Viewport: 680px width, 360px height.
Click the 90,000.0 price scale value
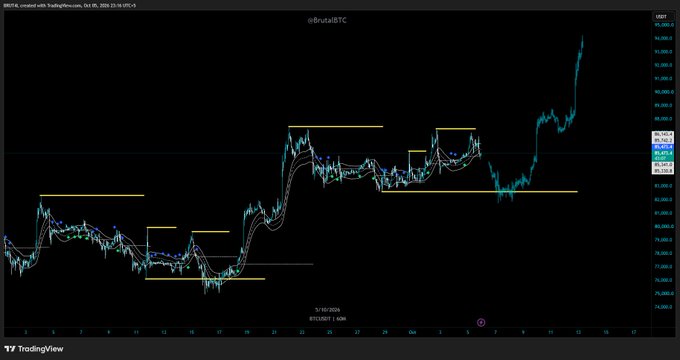[664, 92]
